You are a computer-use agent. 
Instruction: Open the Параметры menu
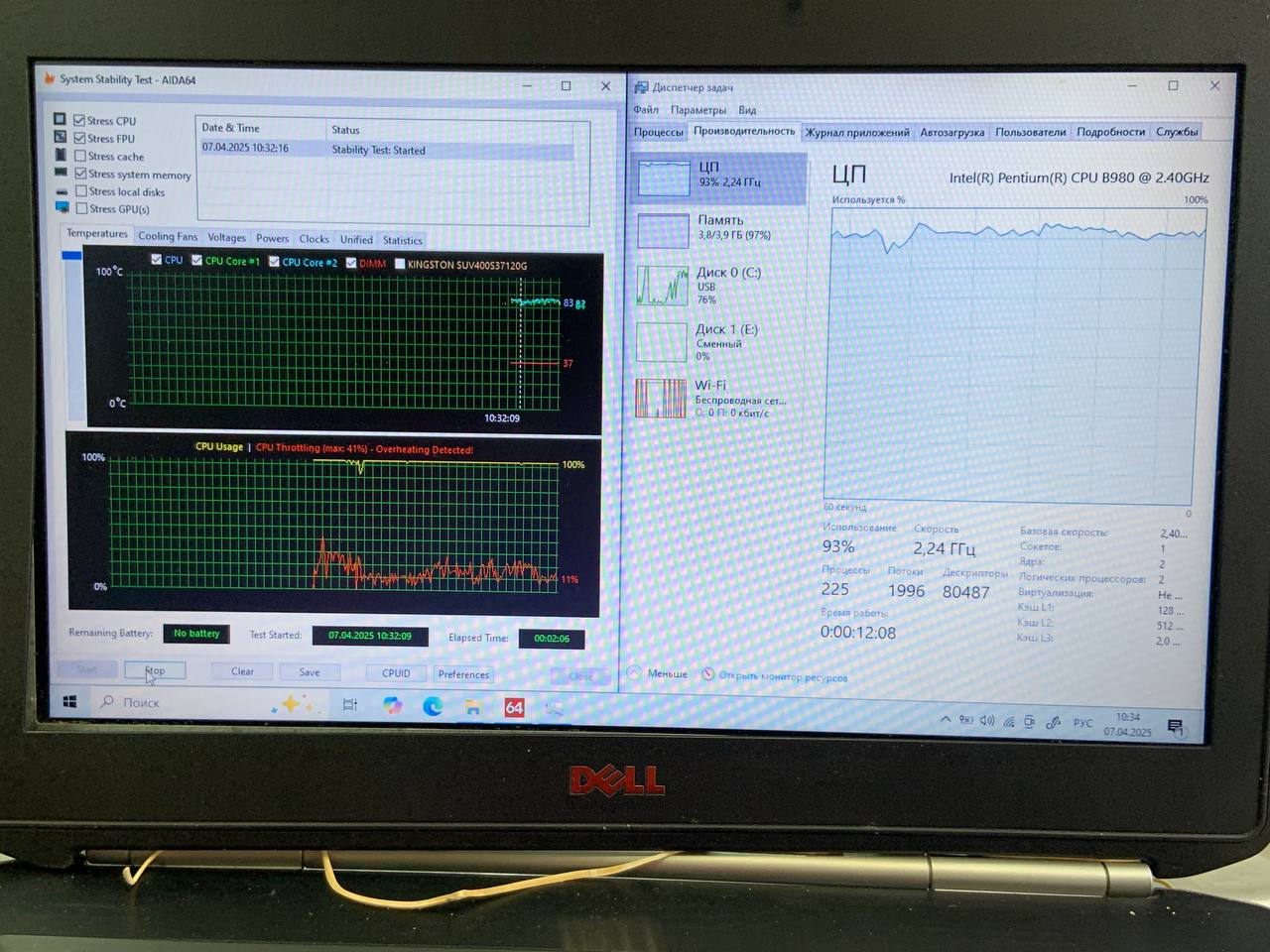698,110
